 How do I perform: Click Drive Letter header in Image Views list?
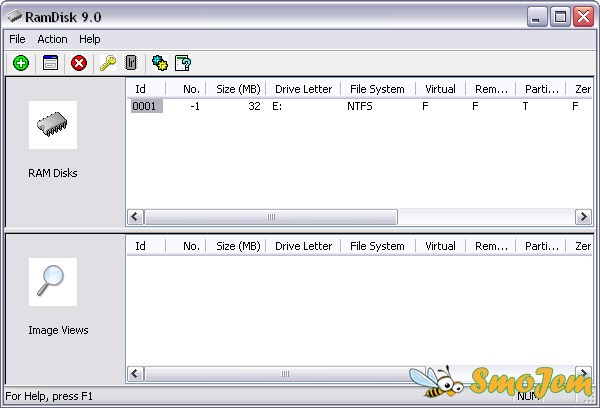coord(303,246)
